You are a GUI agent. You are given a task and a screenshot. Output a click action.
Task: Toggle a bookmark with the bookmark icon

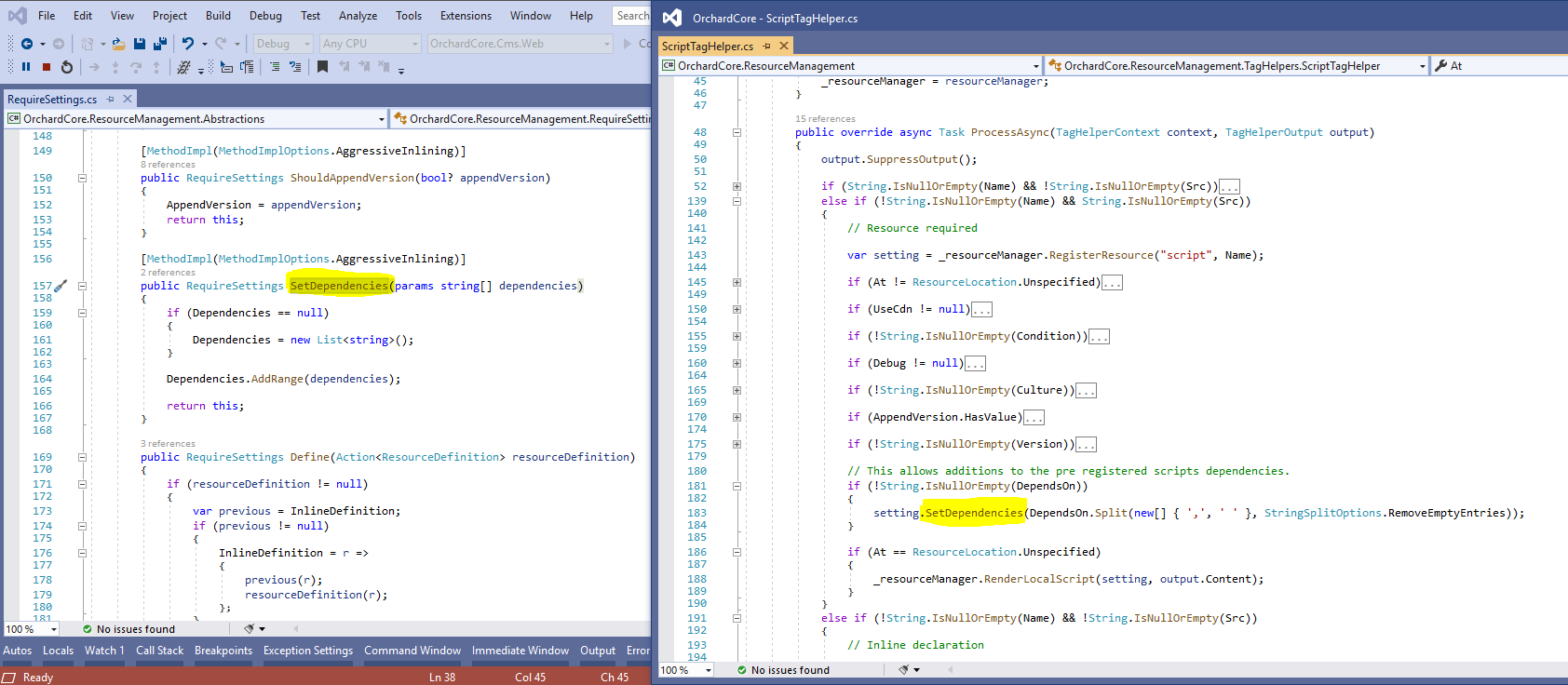[322, 67]
